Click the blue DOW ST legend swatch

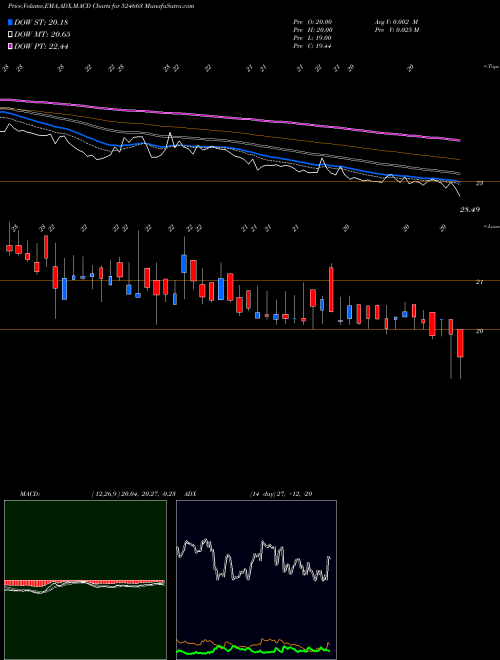click(10, 22)
